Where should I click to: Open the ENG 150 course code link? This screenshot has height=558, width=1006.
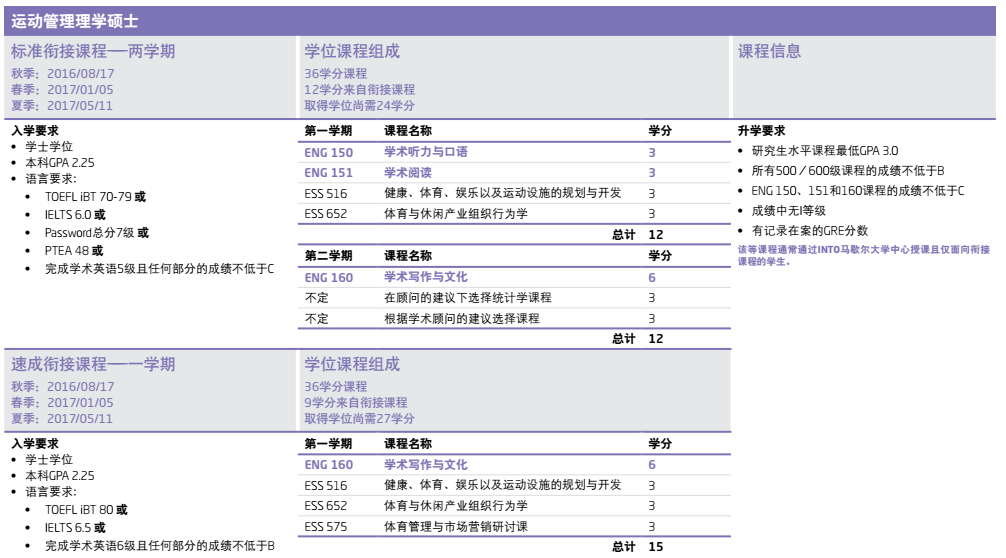click(328, 153)
